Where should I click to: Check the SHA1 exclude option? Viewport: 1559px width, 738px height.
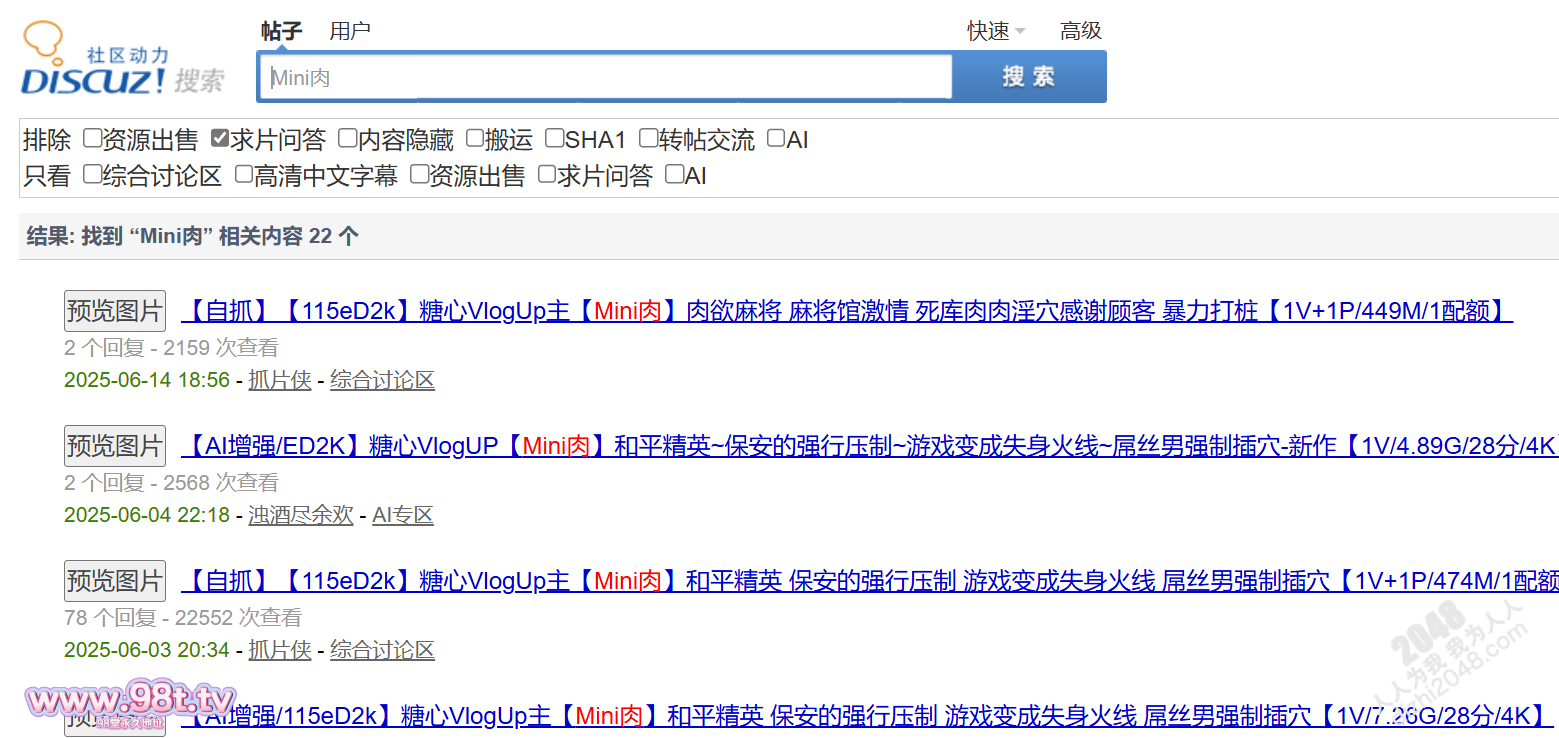click(555, 139)
